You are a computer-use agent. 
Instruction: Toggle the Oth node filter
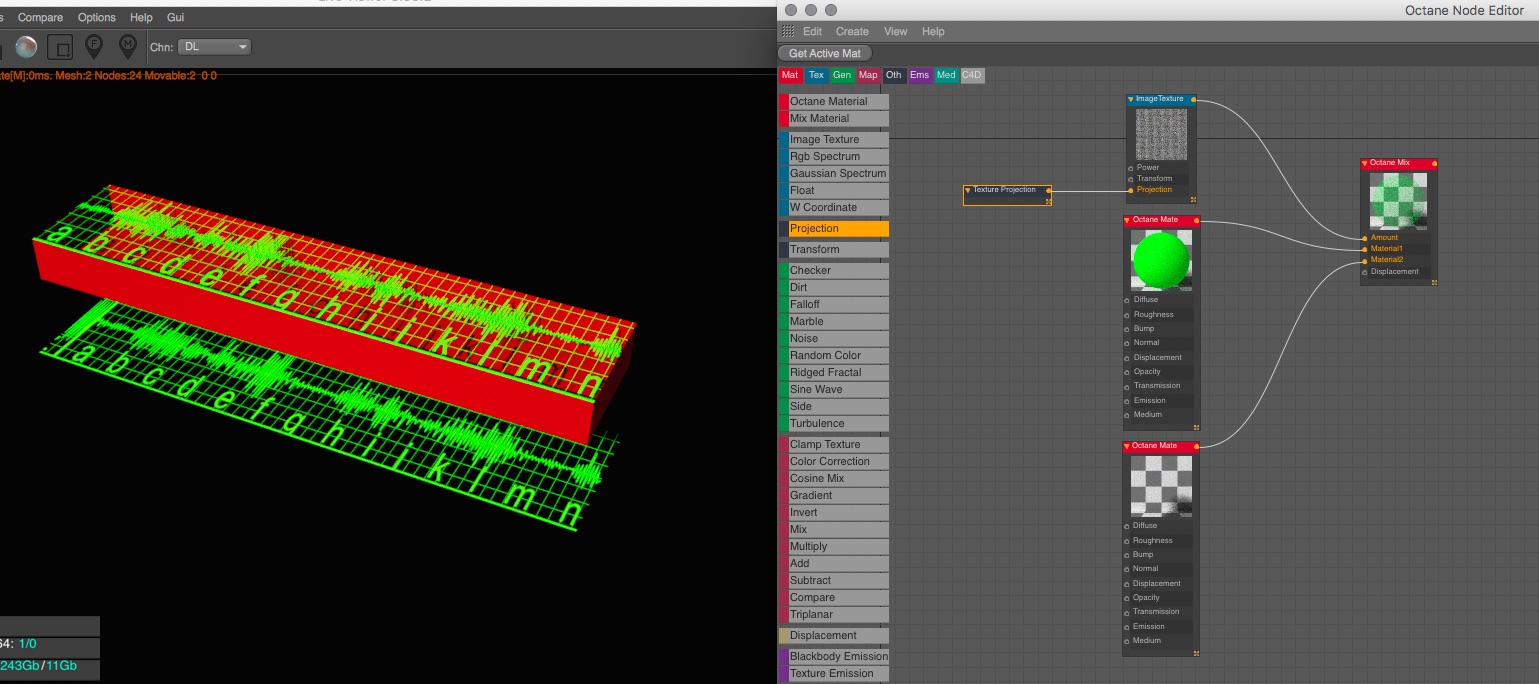[894, 75]
